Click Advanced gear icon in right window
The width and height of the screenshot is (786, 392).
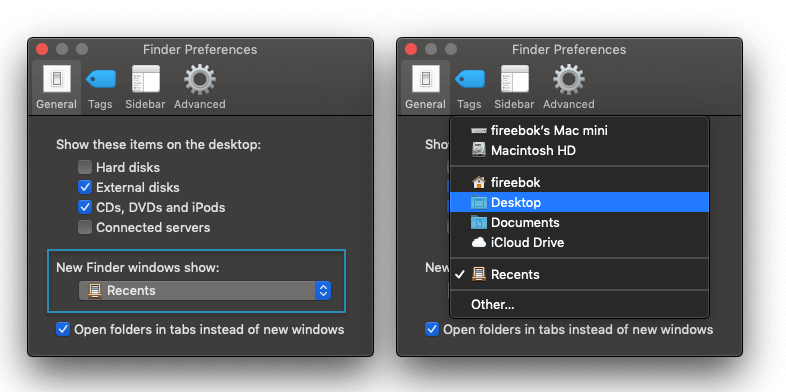tap(568, 79)
